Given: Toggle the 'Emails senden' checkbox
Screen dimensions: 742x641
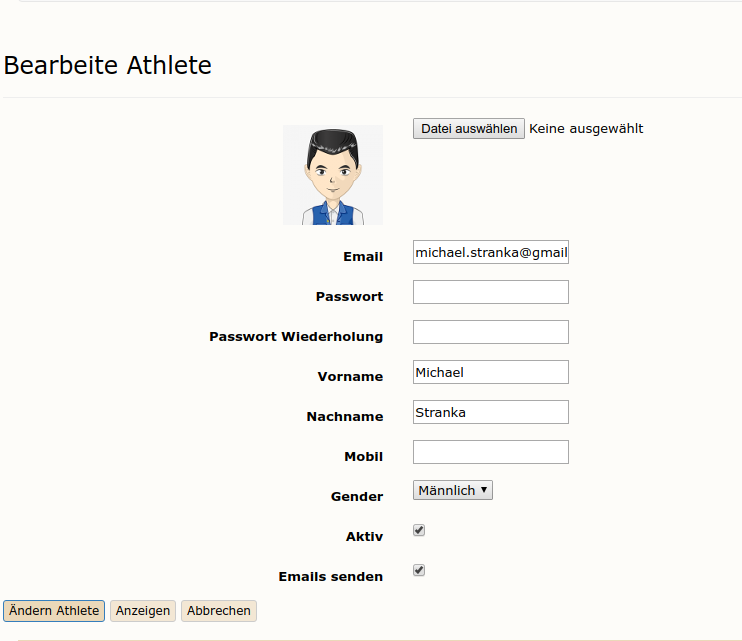Looking at the screenshot, I should [419, 570].
